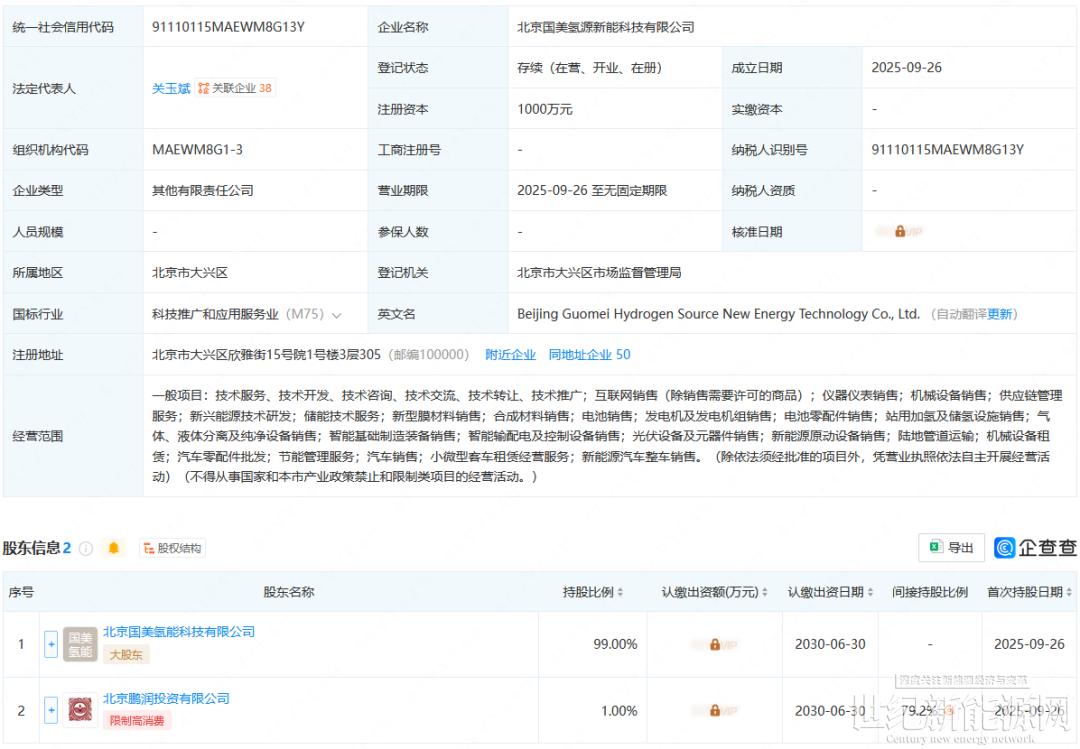Click locked 认缴出资额 for 北京国美氢能科技
Screen dimensions: 1080x749
coord(714,644)
